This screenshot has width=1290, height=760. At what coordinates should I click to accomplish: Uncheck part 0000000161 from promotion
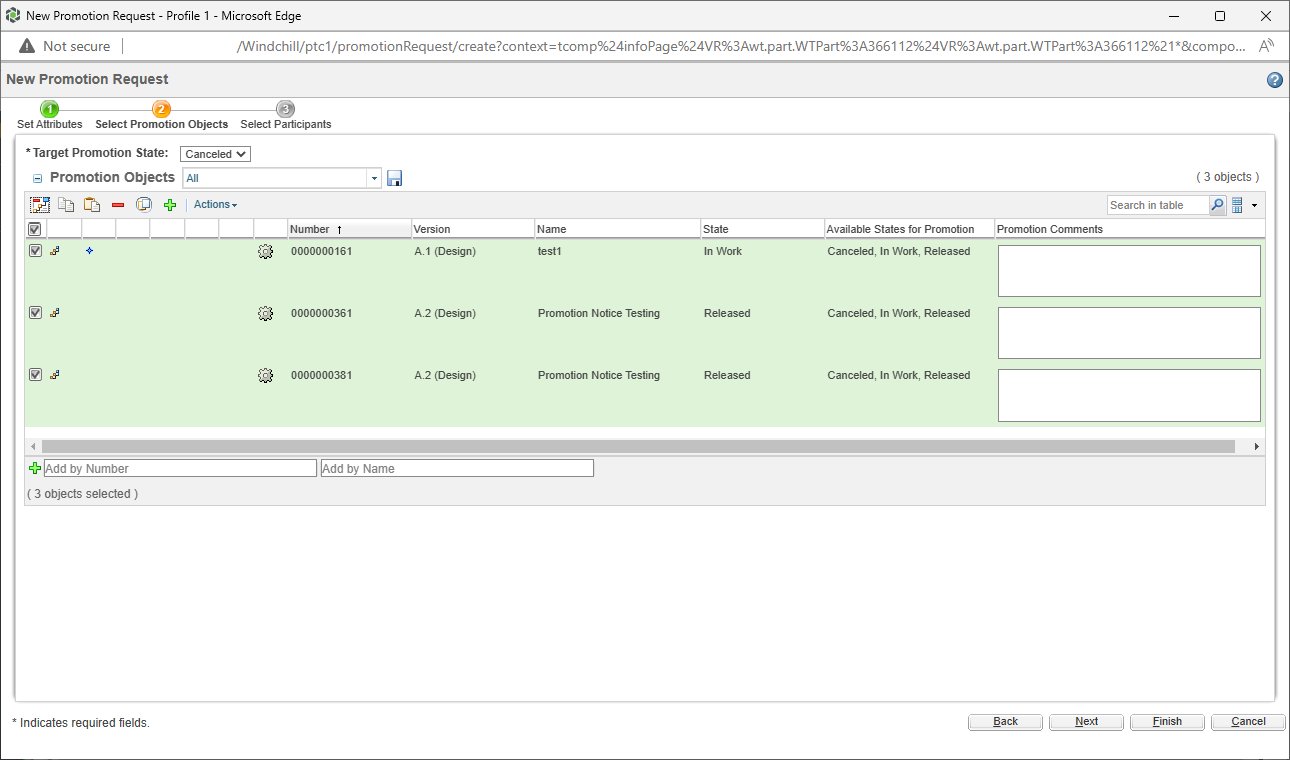[x=35, y=251]
